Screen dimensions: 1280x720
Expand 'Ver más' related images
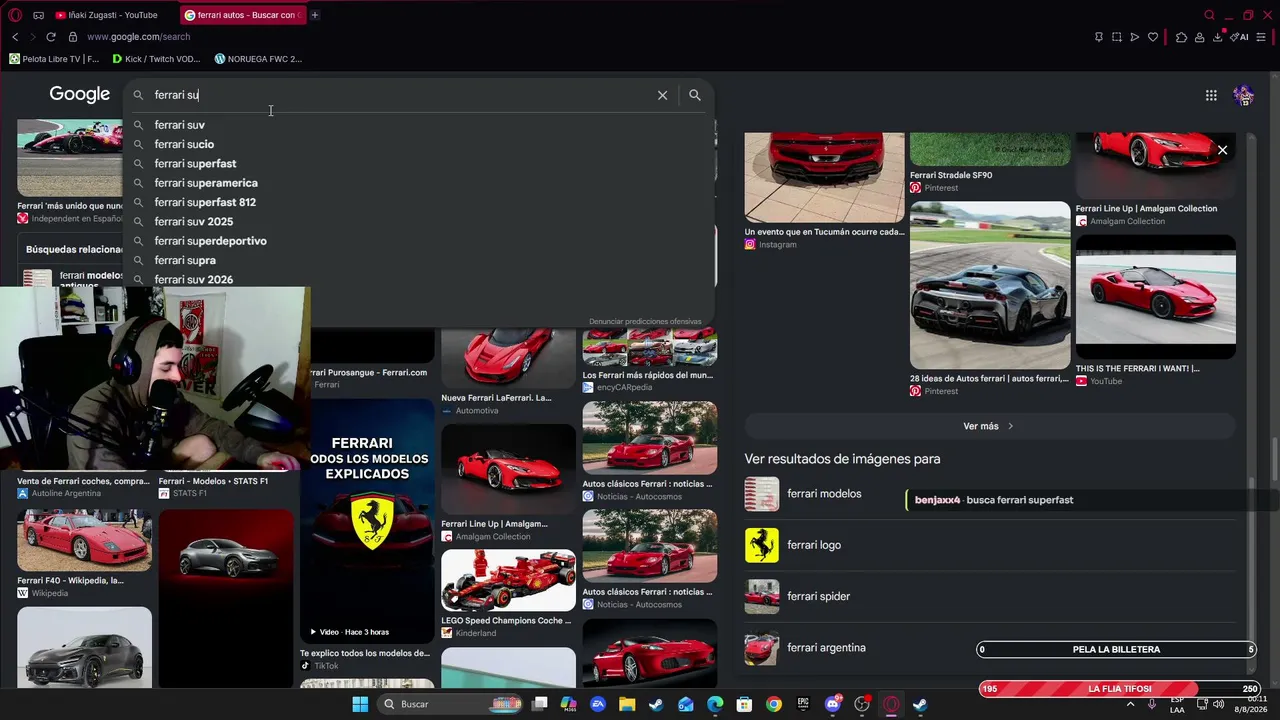point(990,426)
